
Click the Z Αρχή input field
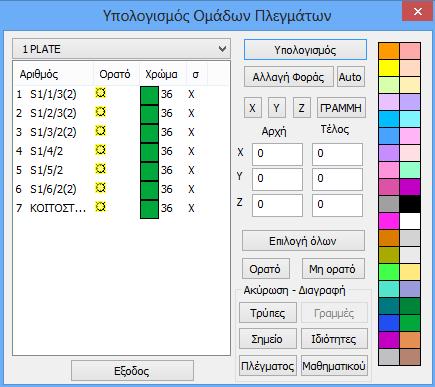pos(277,205)
